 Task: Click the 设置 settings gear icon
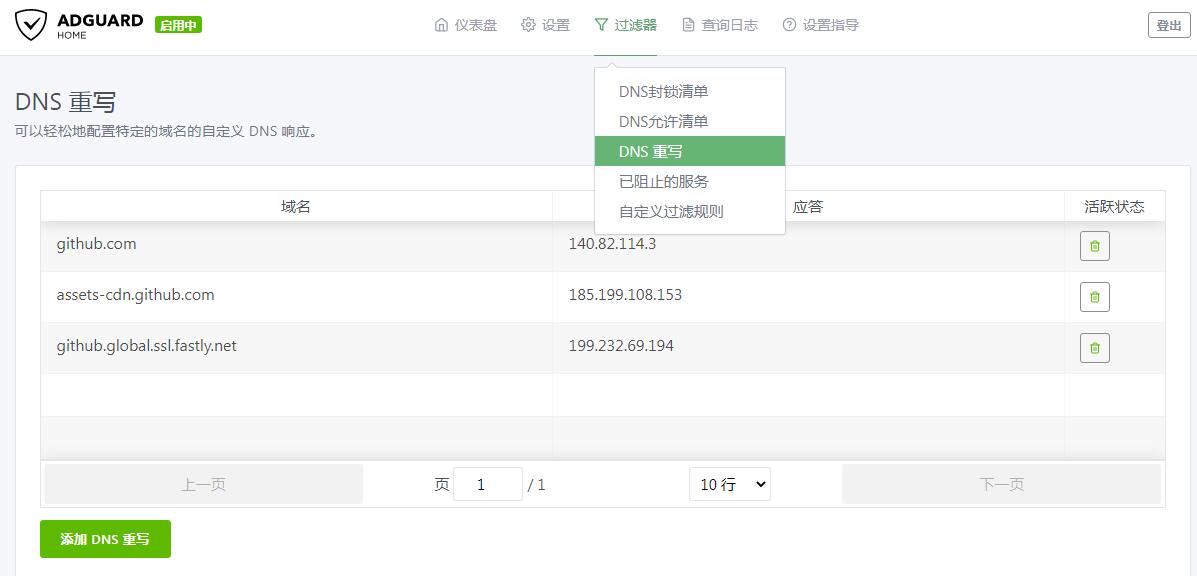(528, 24)
